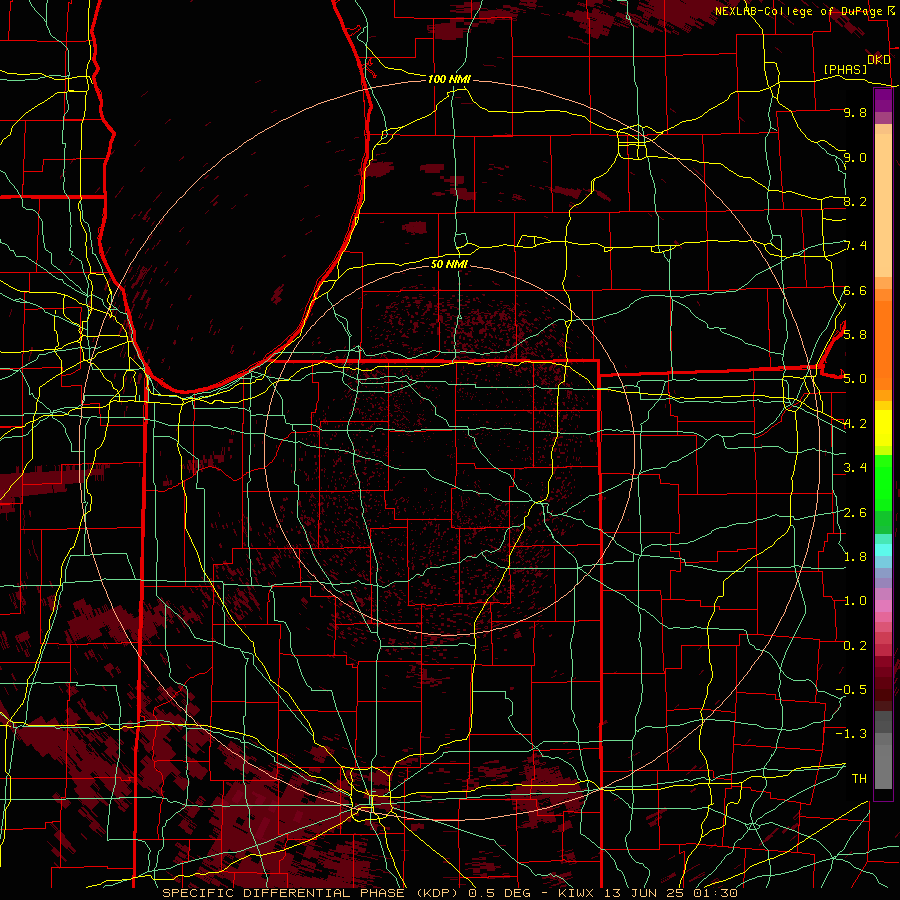
Task: Click the -1.3 value on the color scale
Action: point(851,734)
